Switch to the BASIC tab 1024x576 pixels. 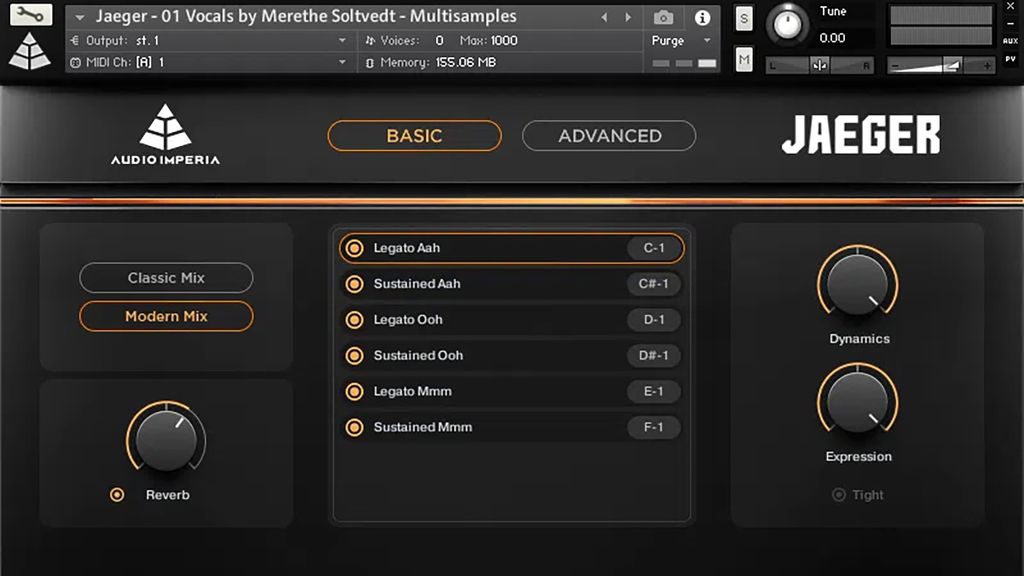click(x=415, y=136)
